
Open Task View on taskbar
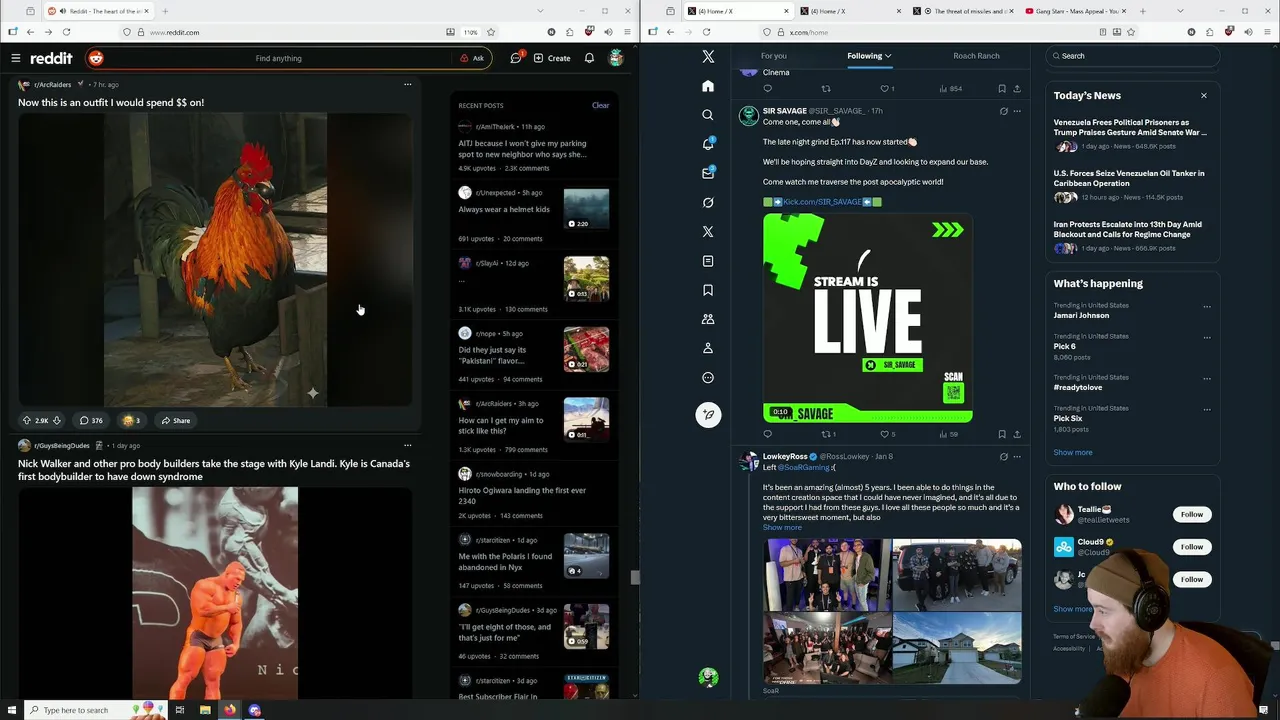(180, 710)
